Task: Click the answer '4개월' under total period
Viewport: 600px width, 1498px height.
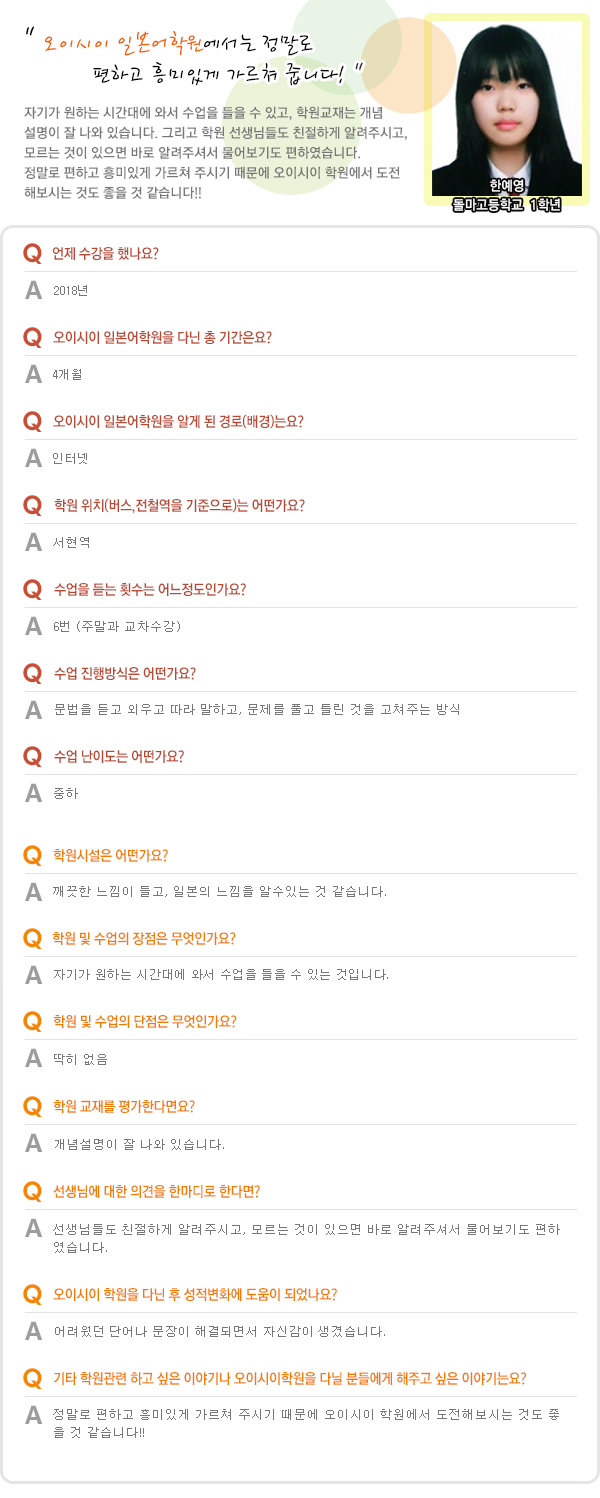Action: click(67, 375)
